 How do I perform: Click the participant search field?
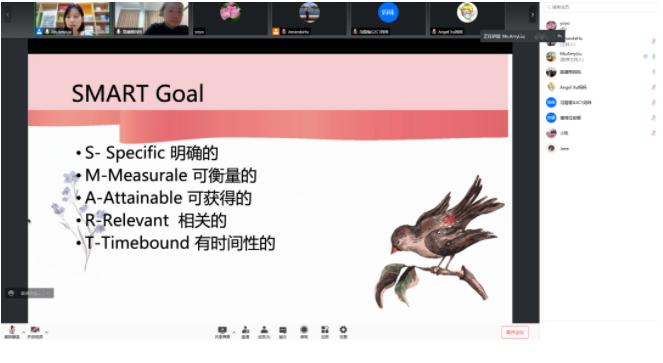(x=600, y=7)
